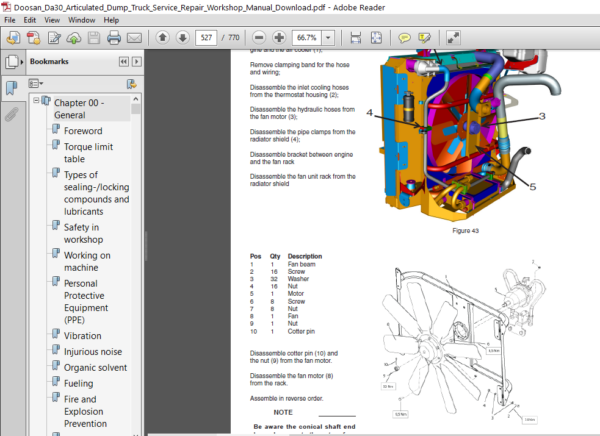Click the fan line-drawing exploded diagram
The width and height of the screenshot is (600, 436).
[x=464, y=341]
